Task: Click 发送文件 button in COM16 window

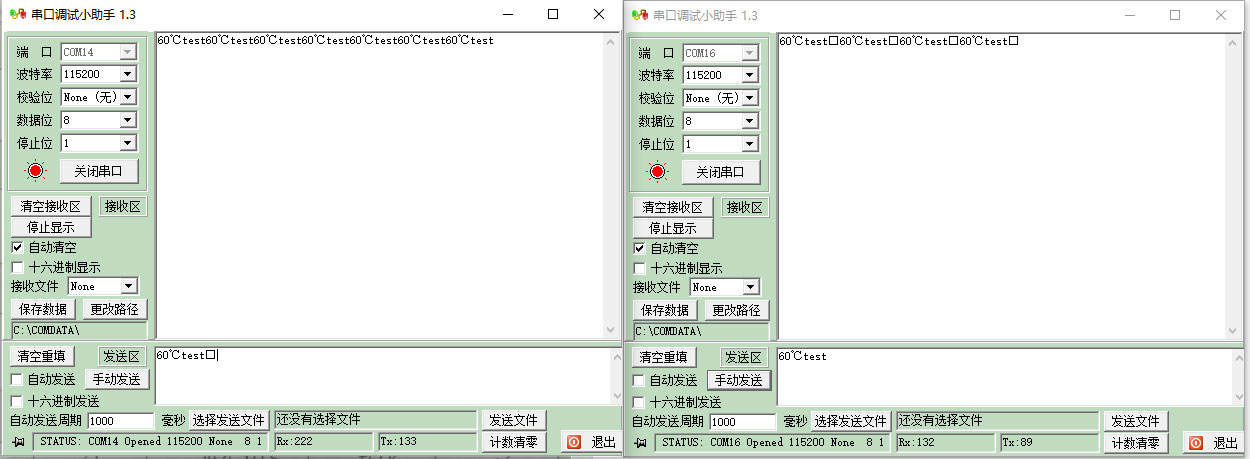Action: 1138,421
